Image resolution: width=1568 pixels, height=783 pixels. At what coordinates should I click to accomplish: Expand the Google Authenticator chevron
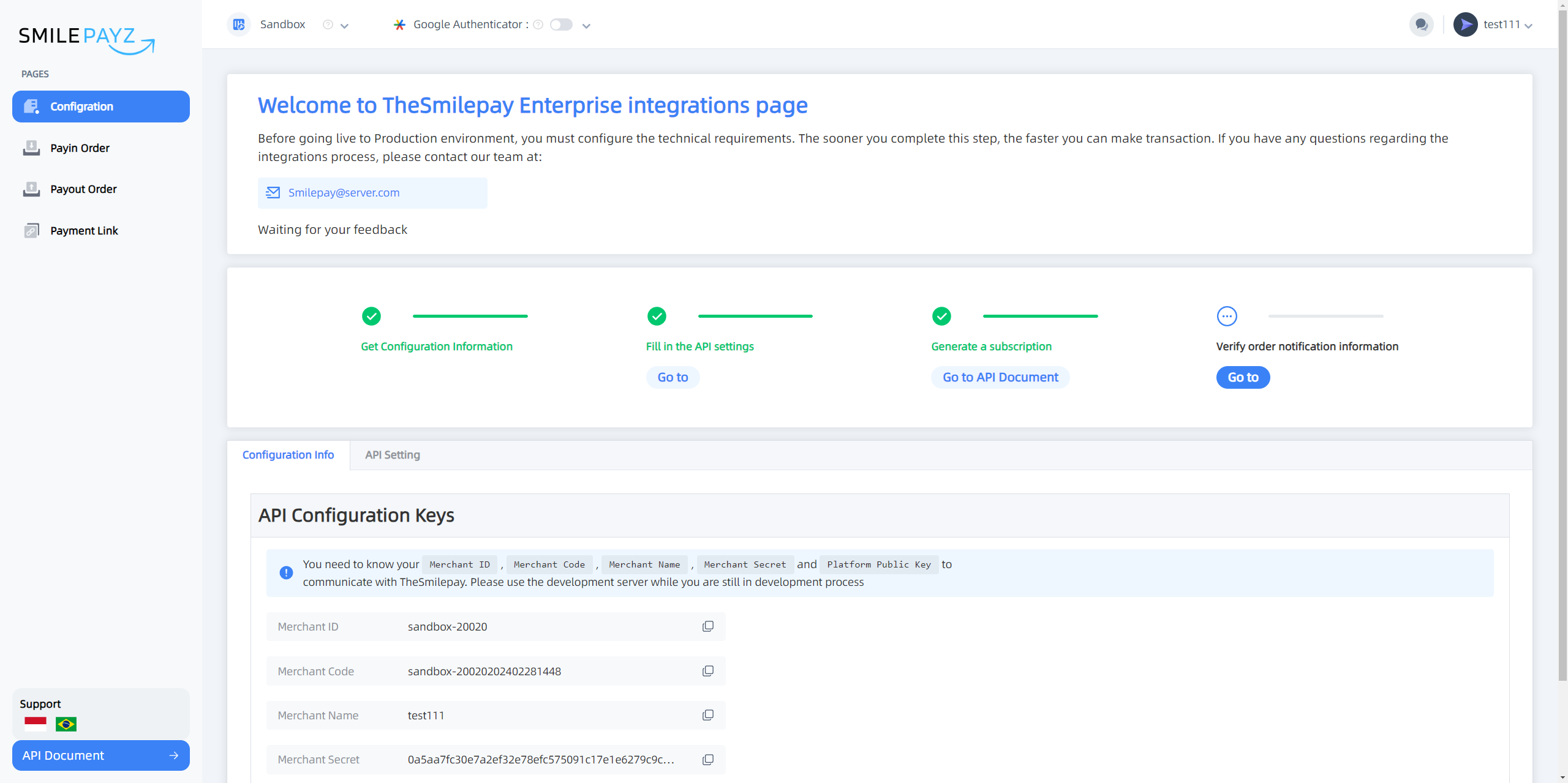point(586,26)
